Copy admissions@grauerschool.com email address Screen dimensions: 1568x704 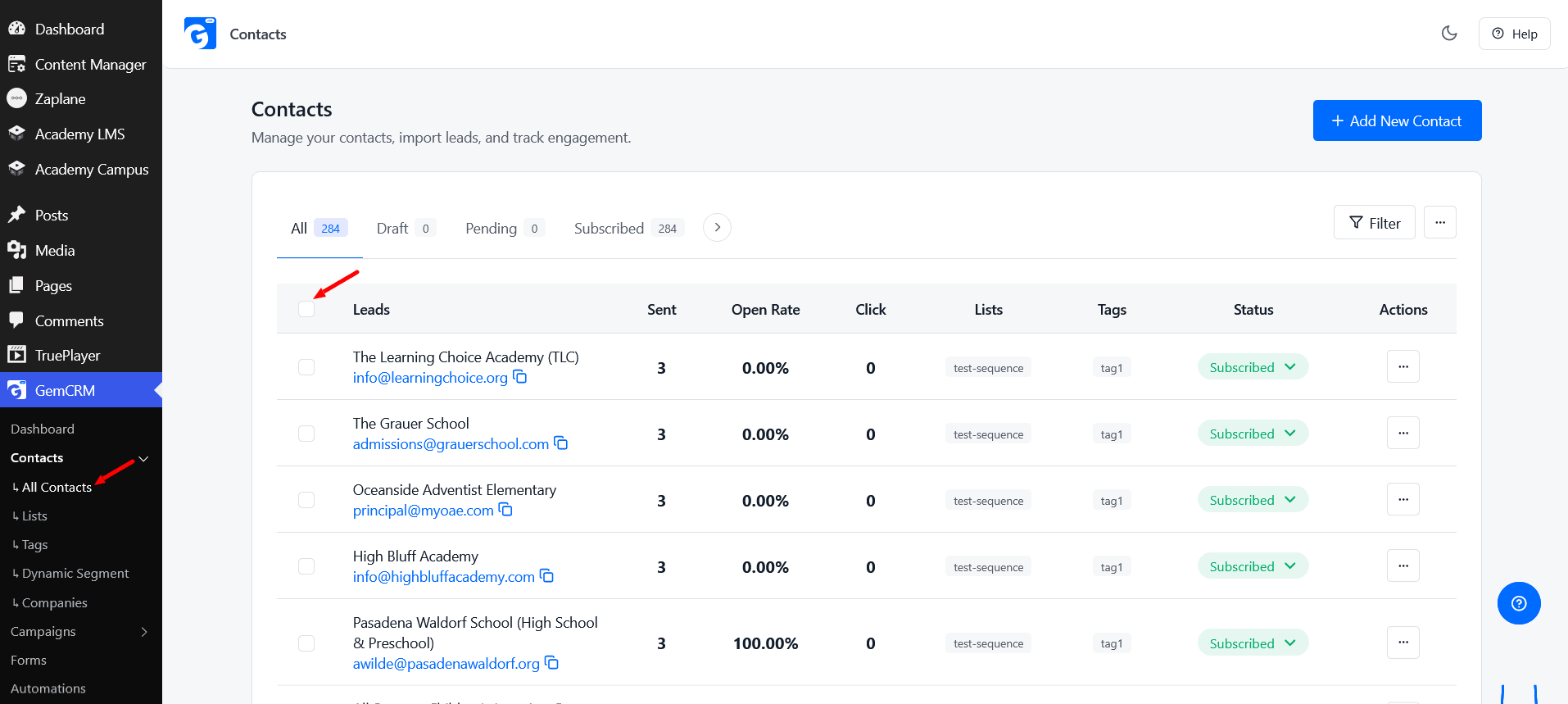[x=561, y=443]
